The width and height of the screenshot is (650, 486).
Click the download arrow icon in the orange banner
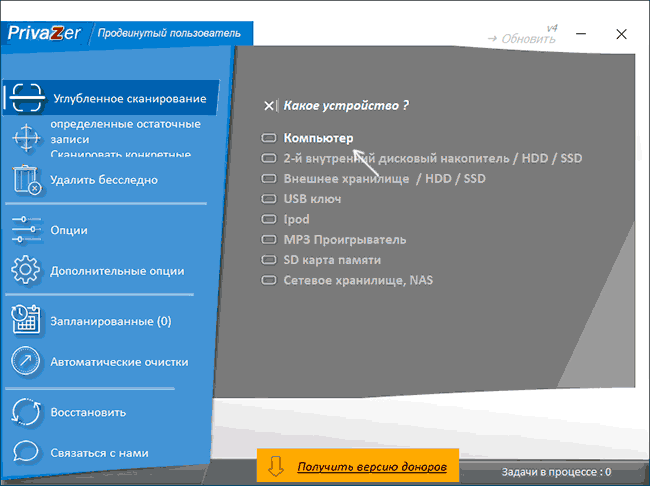(276, 467)
